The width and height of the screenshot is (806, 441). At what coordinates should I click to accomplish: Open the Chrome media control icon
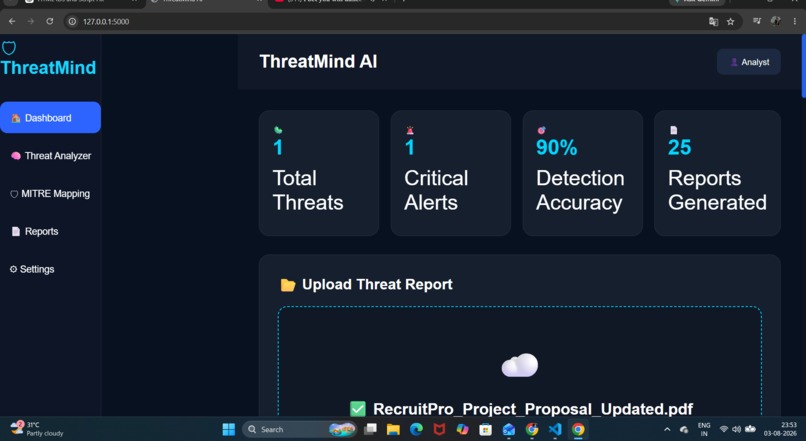(x=757, y=21)
